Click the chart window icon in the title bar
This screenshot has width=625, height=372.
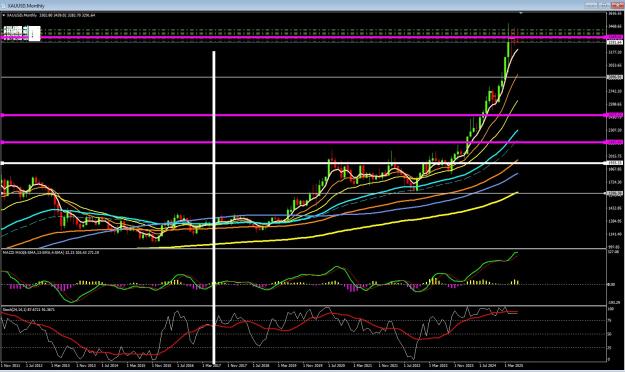click(4, 6)
